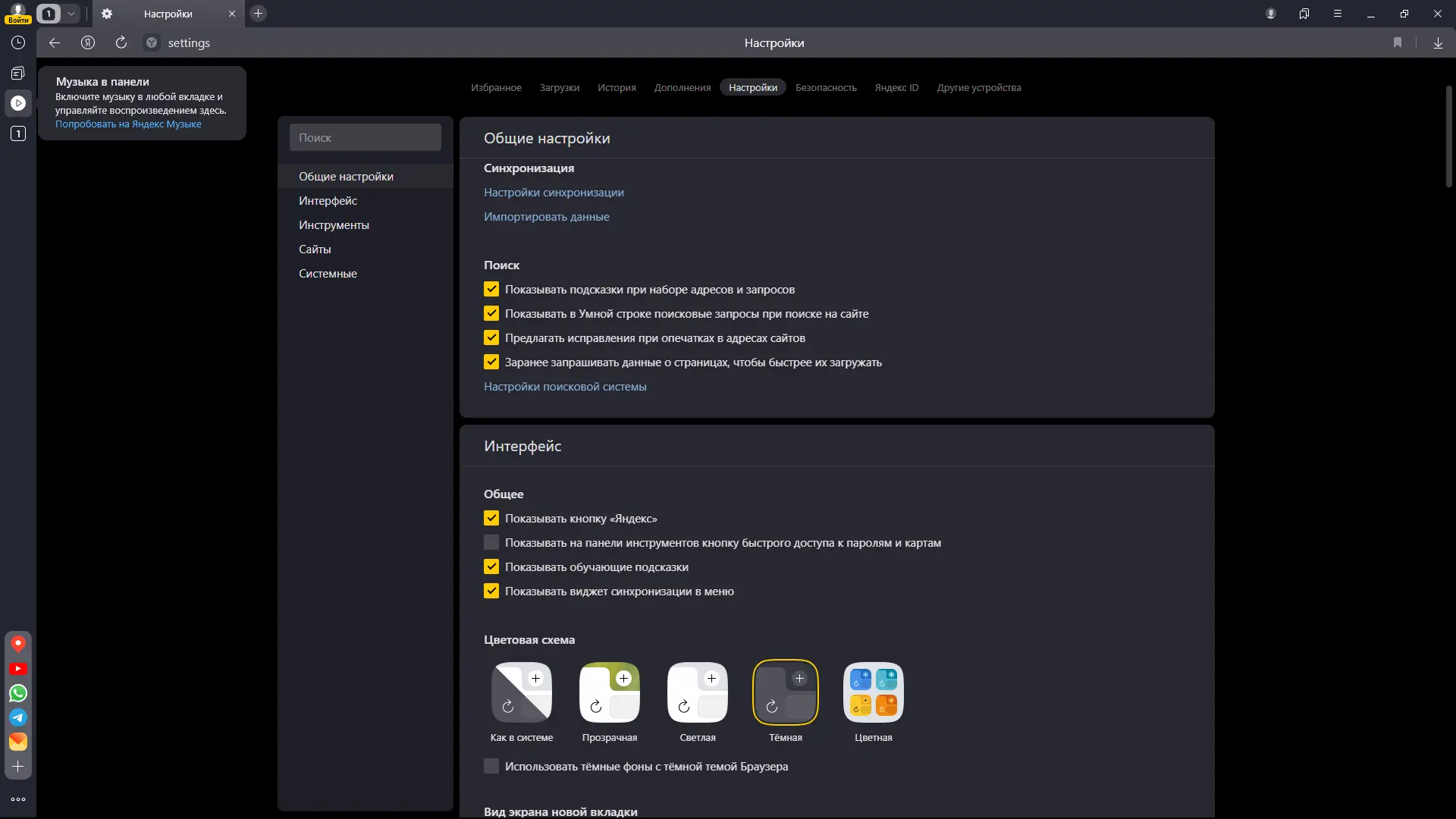Image resolution: width=1456 pixels, height=819 pixels.
Task: Open the Дополнения tab
Action: pyautogui.click(x=682, y=88)
